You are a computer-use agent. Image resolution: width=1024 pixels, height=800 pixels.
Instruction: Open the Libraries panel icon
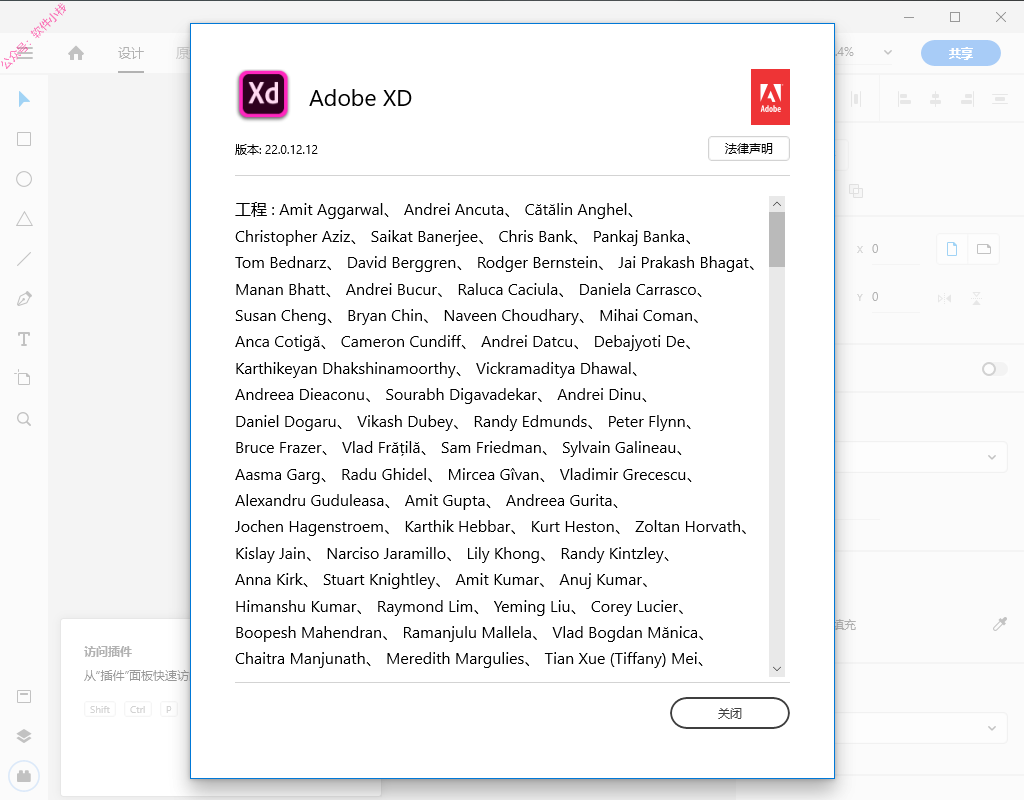pyautogui.click(x=24, y=696)
